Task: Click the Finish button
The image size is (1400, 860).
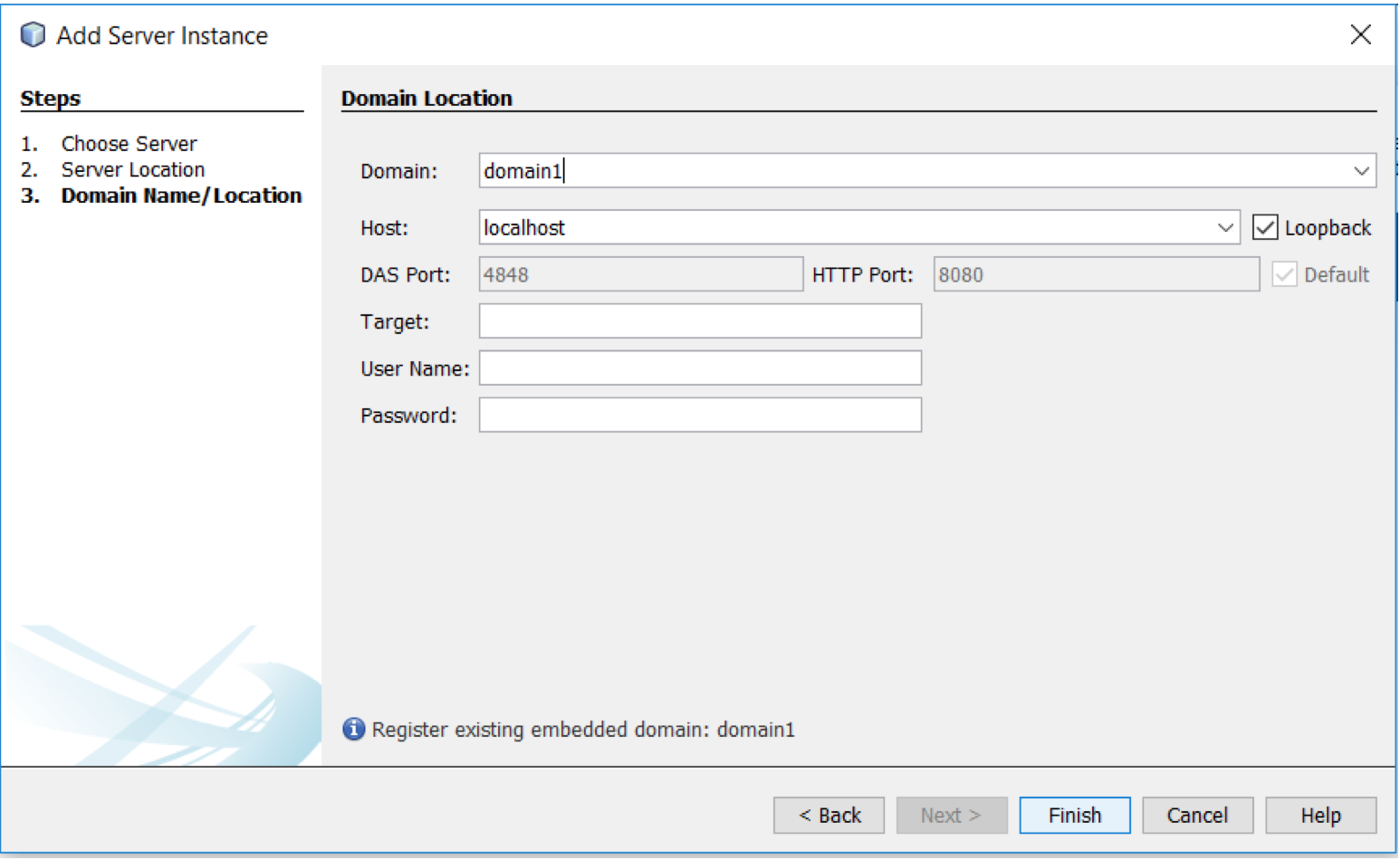Action: (x=1075, y=816)
